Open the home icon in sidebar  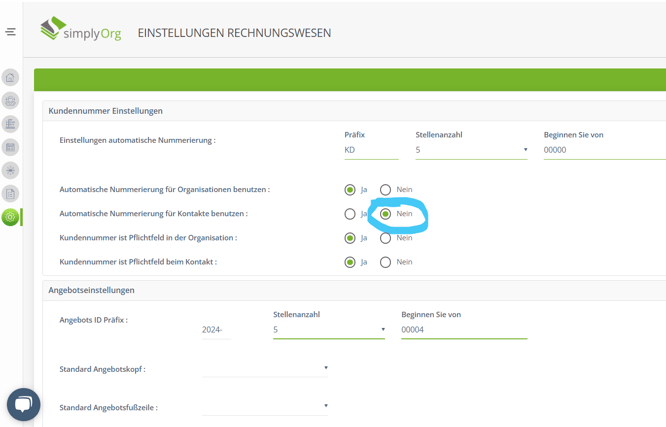11,77
